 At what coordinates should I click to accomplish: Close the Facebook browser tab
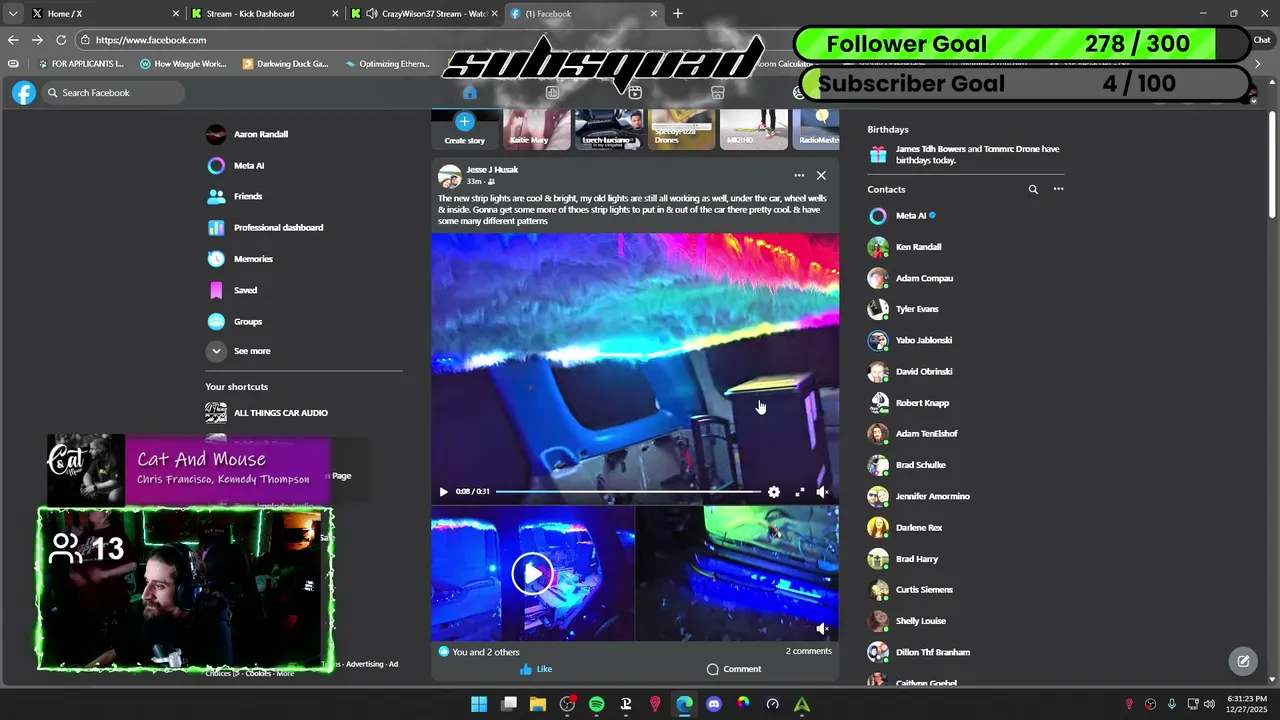(x=654, y=14)
